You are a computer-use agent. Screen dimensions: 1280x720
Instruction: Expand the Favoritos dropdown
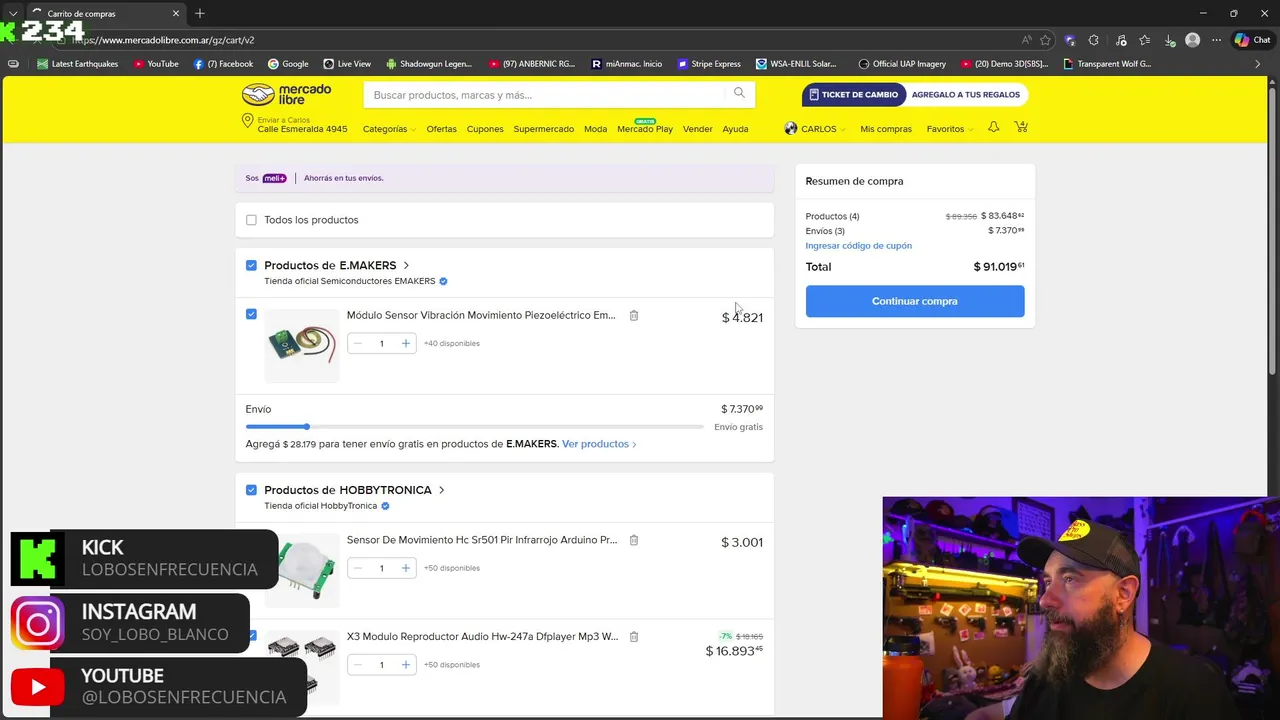[949, 129]
